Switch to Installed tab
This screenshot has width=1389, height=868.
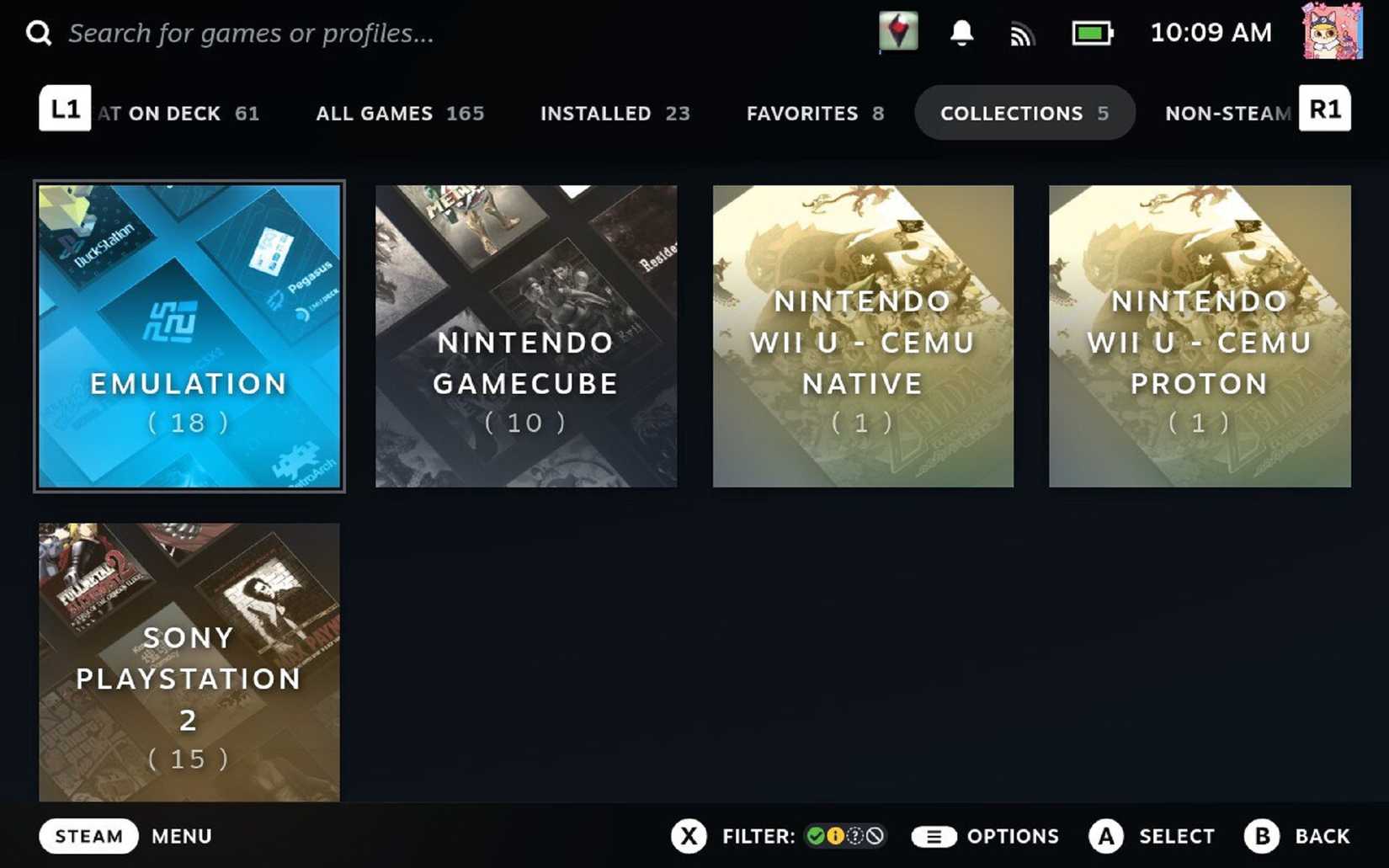(x=615, y=114)
